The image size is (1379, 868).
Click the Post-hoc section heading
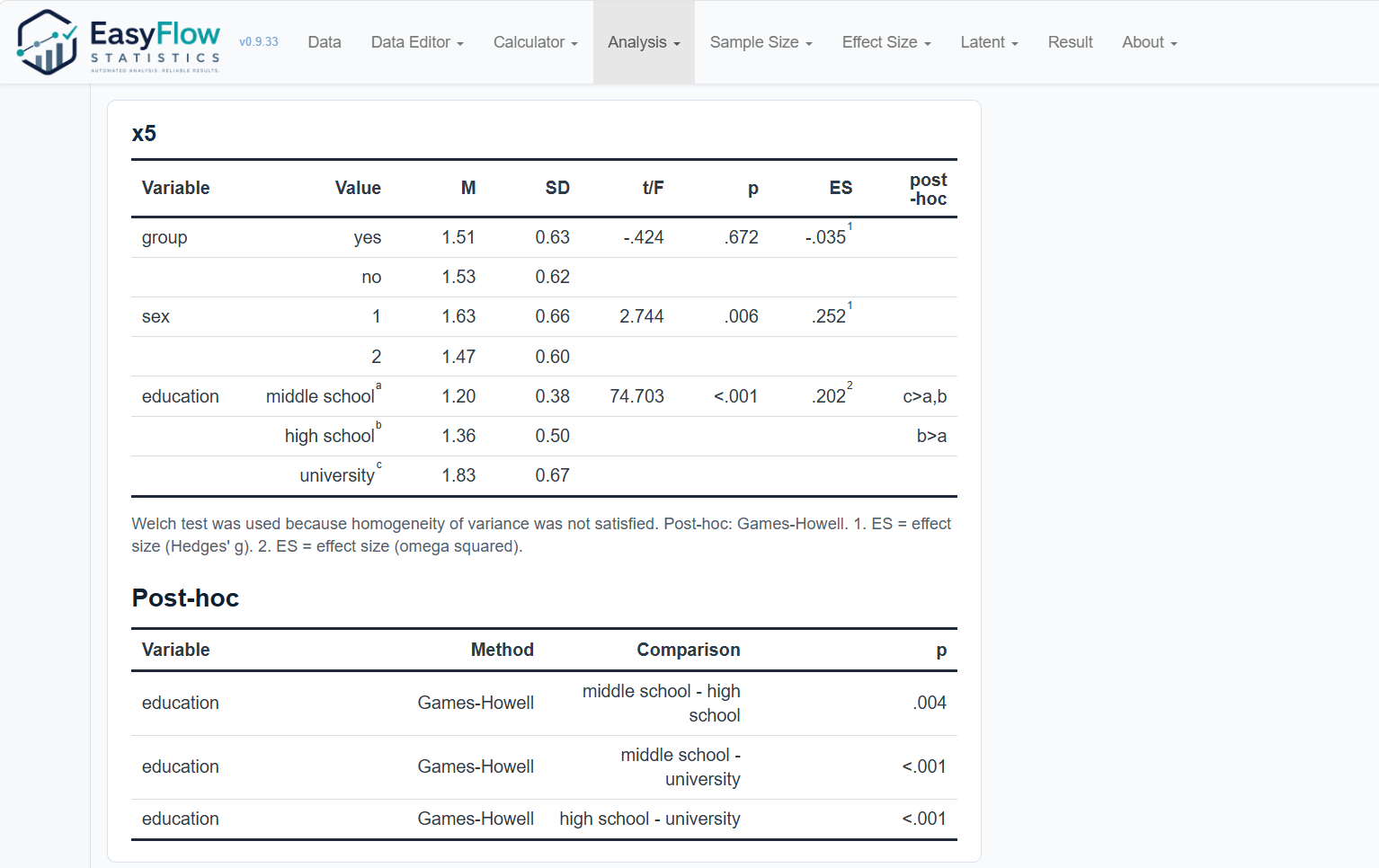(185, 598)
